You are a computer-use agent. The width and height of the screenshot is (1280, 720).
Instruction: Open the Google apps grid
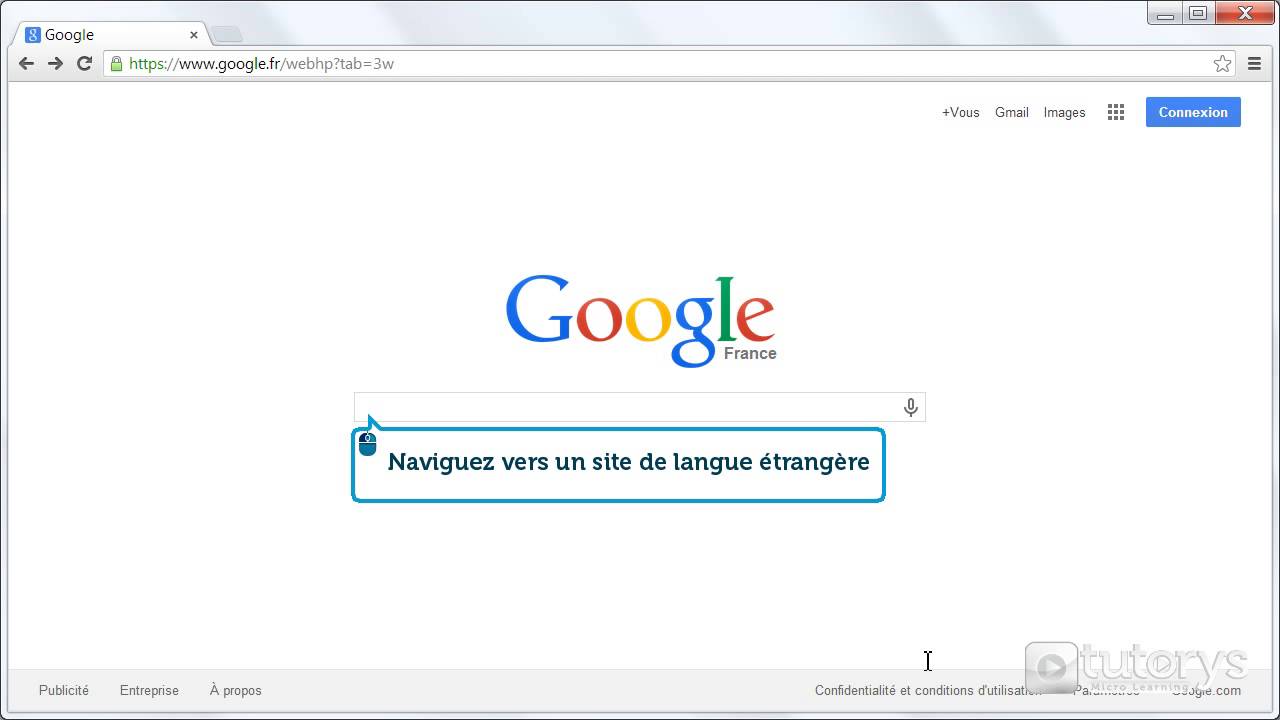click(x=1116, y=112)
